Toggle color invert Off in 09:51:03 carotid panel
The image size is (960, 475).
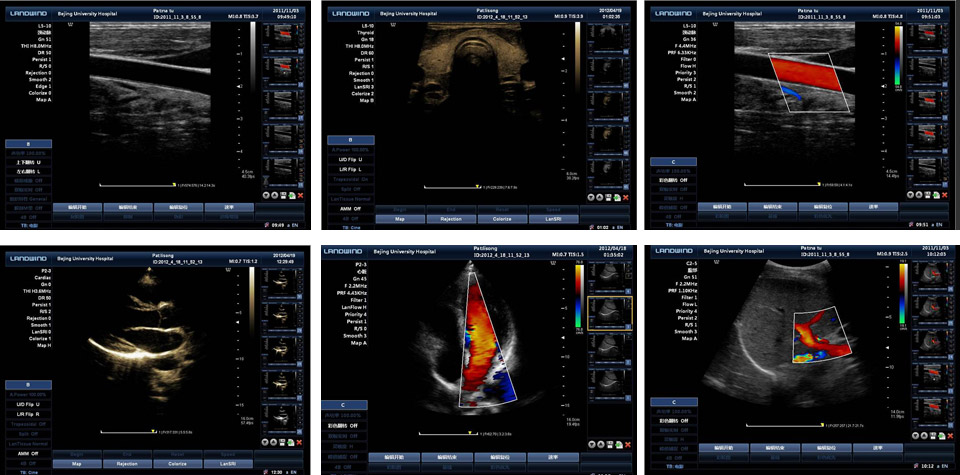point(674,180)
